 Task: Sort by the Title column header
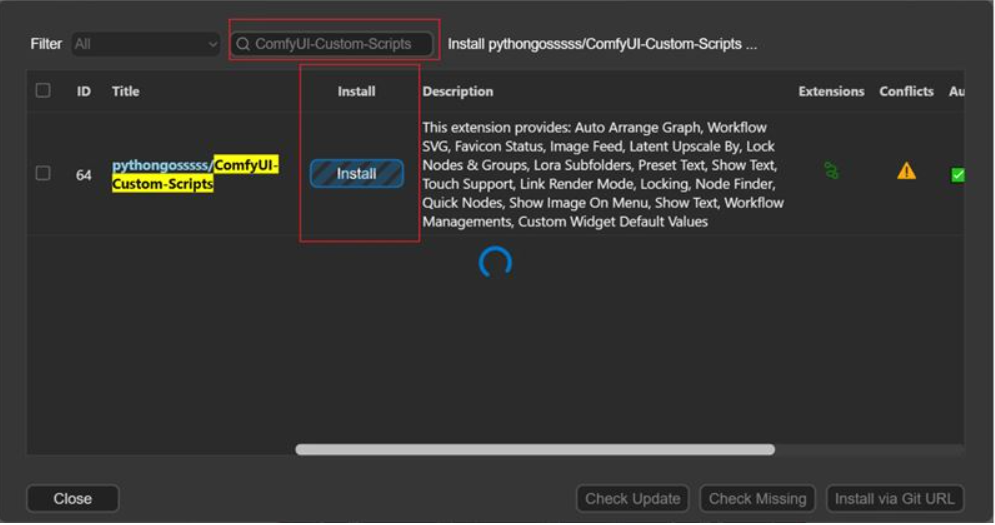(x=126, y=91)
